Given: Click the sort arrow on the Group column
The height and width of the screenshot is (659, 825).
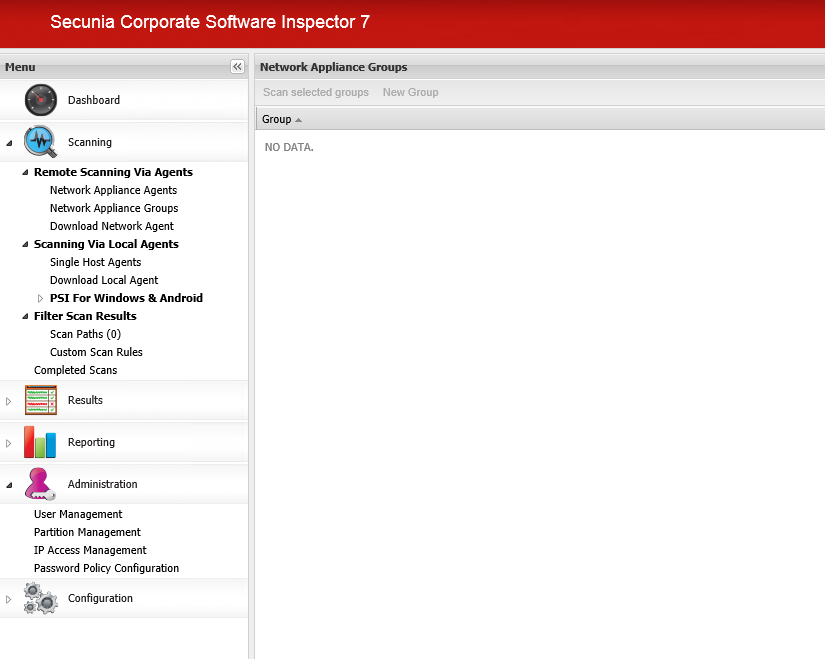Looking at the screenshot, I should click(297, 118).
